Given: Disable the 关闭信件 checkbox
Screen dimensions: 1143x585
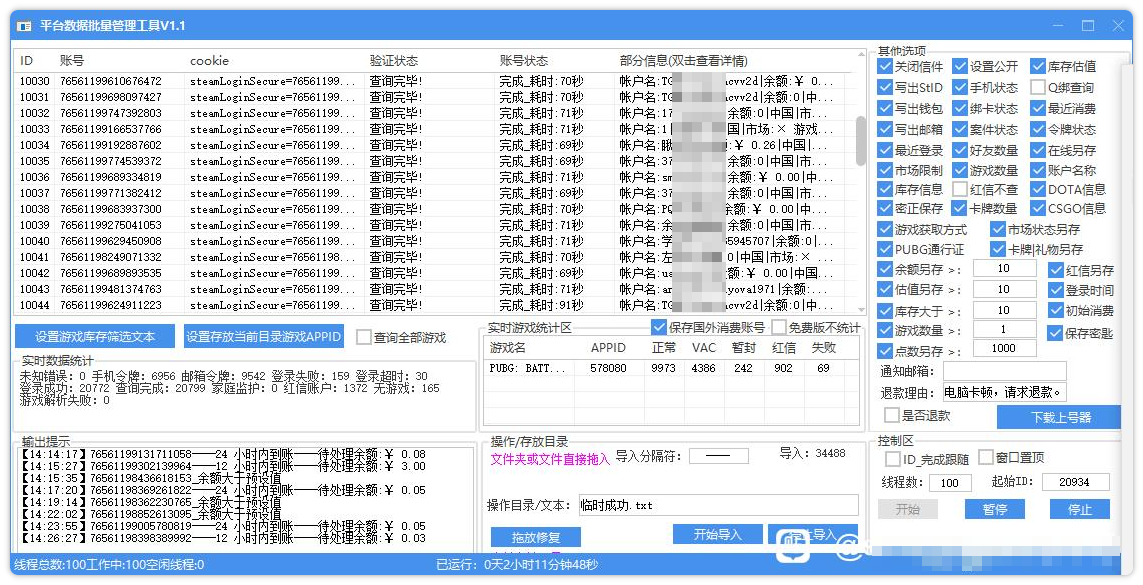Looking at the screenshot, I should (x=883, y=67).
